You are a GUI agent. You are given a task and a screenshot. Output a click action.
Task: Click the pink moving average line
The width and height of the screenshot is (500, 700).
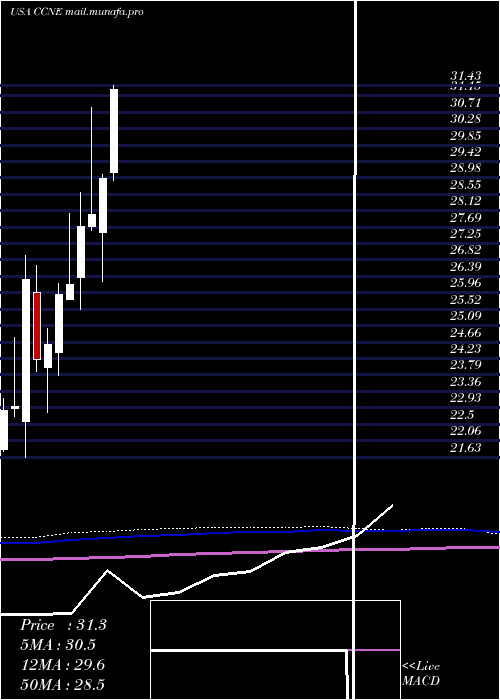[x=250, y=553]
